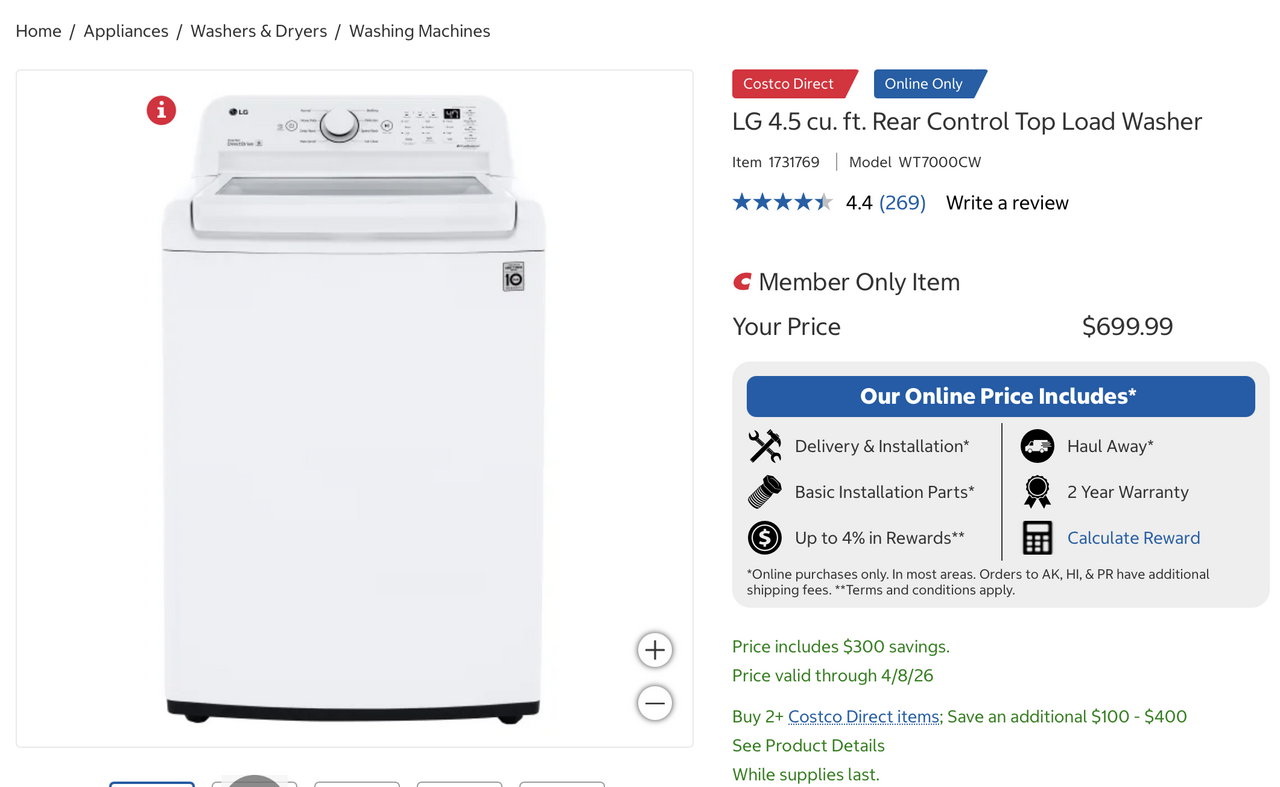Click the 2 Year Warranty ribbon icon
The width and height of the screenshot is (1280, 787).
tap(1037, 492)
